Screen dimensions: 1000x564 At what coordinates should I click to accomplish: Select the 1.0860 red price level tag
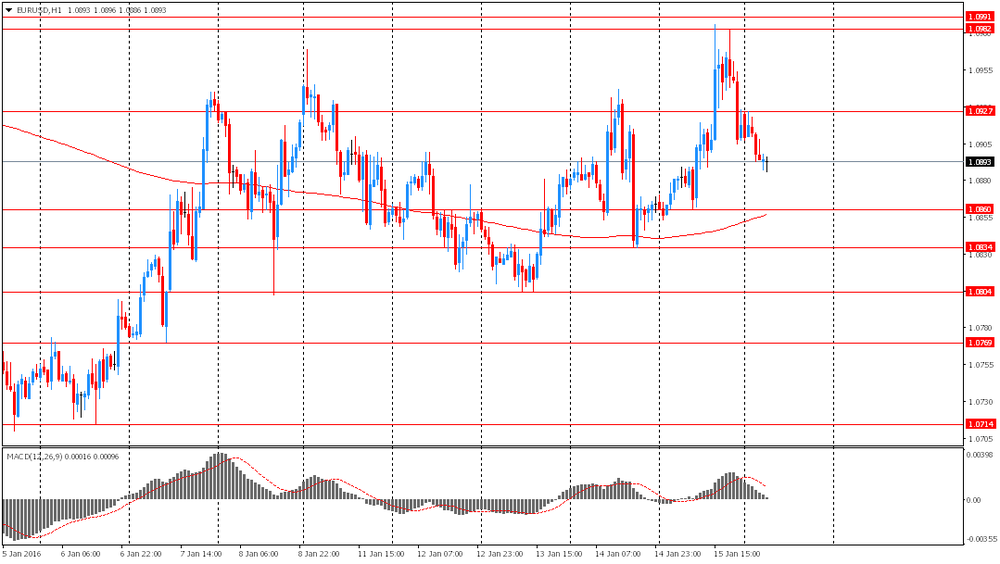point(980,210)
